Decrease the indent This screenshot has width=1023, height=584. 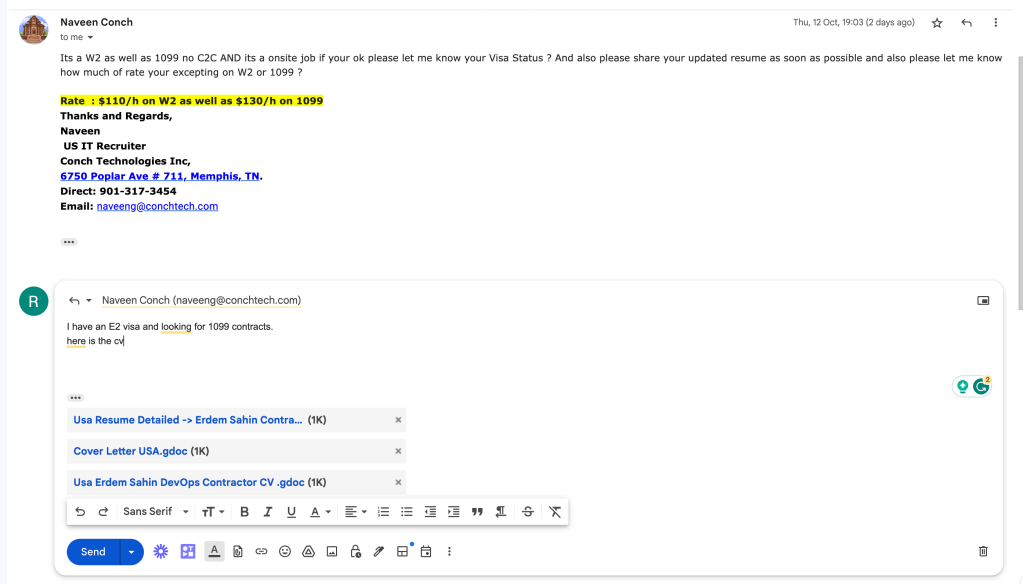430,512
